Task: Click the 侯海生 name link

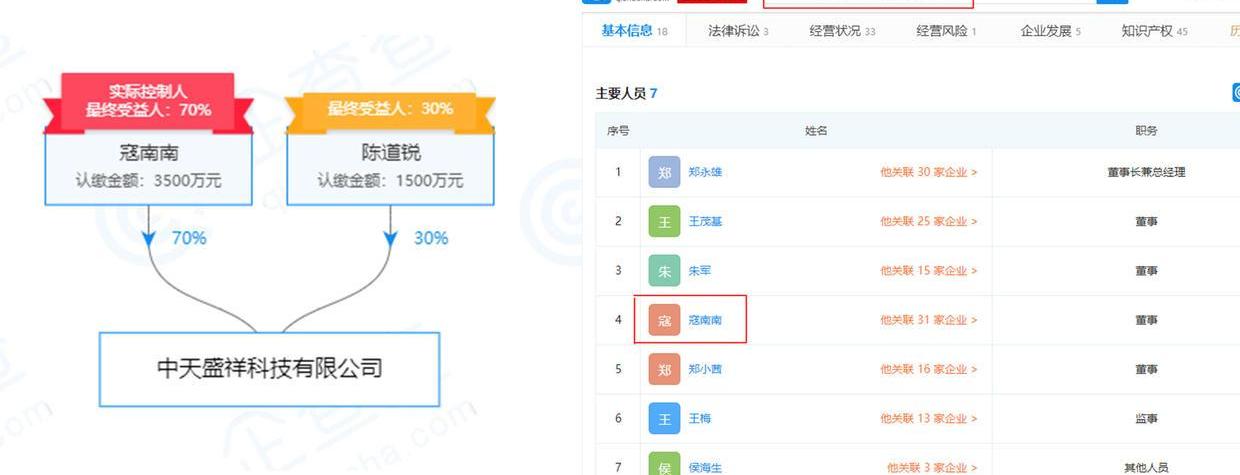Action: click(x=705, y=467)
